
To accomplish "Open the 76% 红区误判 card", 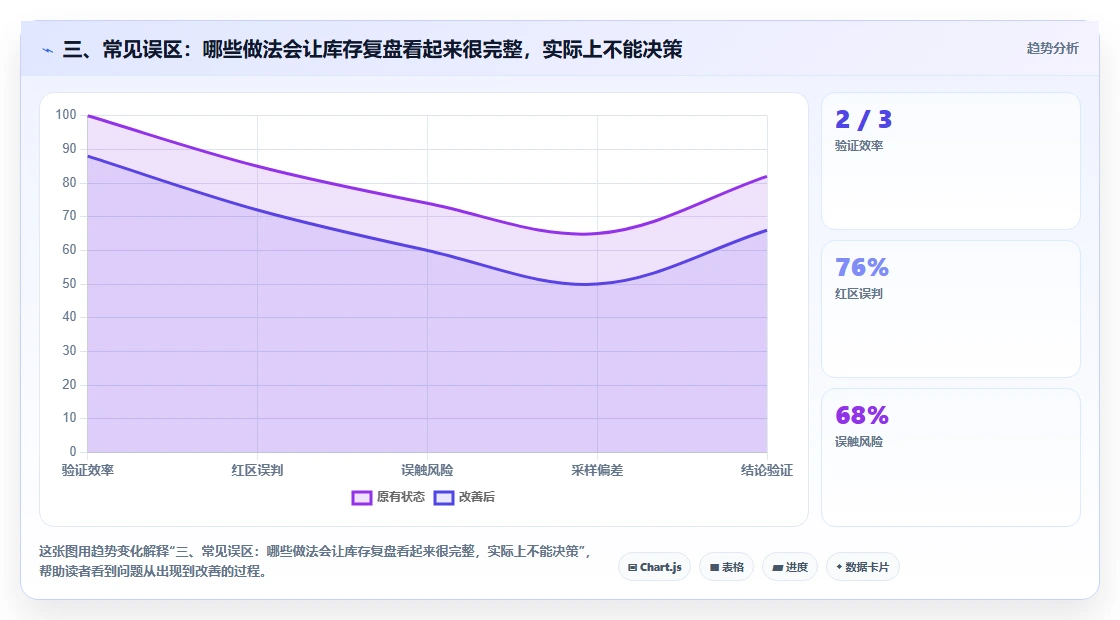I will click(x=951, y=309).
